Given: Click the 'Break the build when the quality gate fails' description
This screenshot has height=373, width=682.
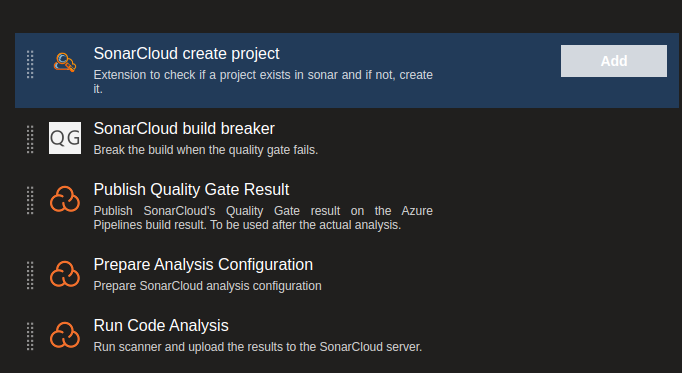Looking at the screenshot, I should (206, 150).
